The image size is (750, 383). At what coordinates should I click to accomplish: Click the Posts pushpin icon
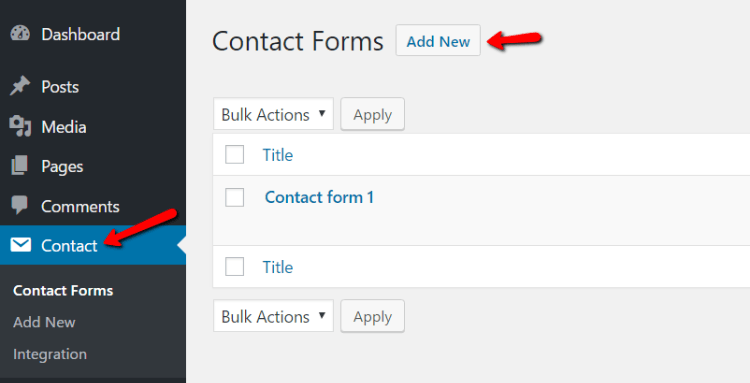pos(20,87)
